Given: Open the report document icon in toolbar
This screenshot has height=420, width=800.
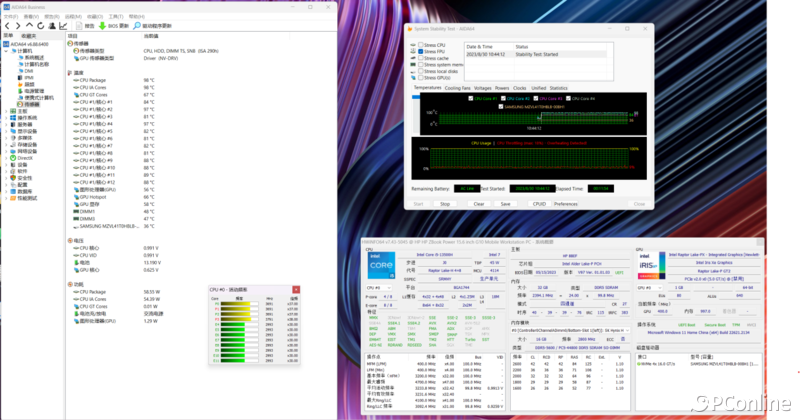Looking at the screenshot, I should click(x=79, y=26).
